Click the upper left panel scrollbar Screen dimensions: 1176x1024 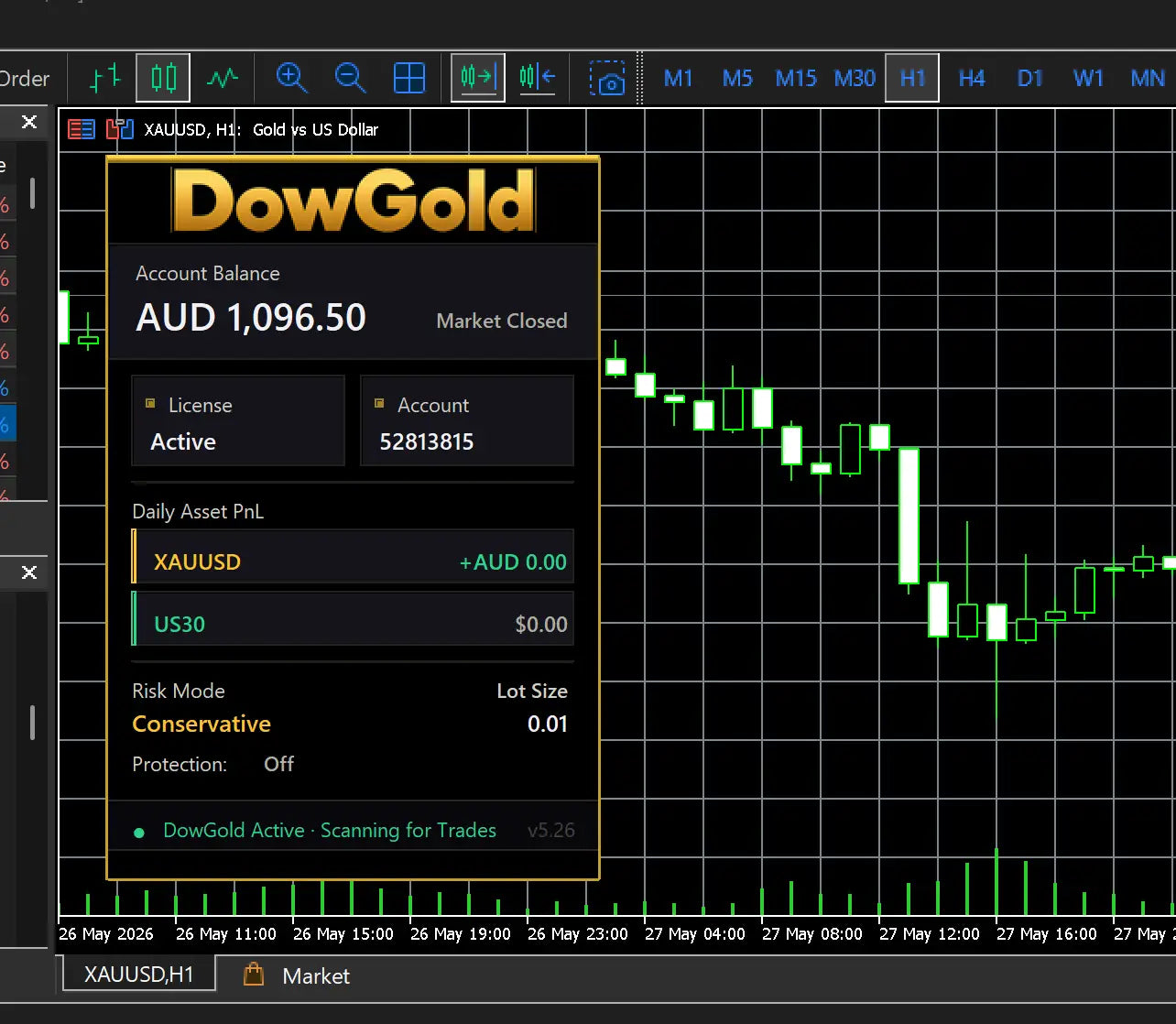(33, 192)
